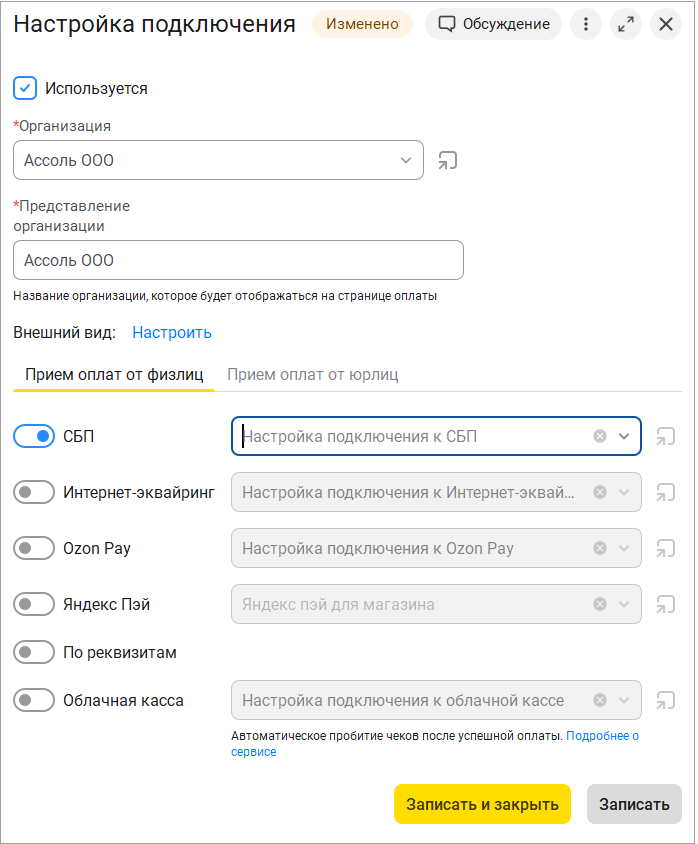The height and width of the screenshot is (844, 698).
Task: Click the Записать и закрыть button
Action: point(482,804)
